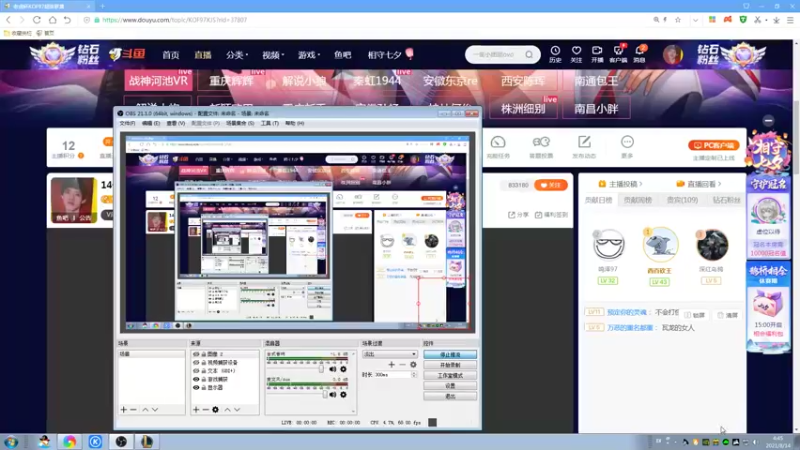This screenshot has height=450, width=800.
Task: Open OBS 工具(T) menu
Action: click(x=269, y=123)
